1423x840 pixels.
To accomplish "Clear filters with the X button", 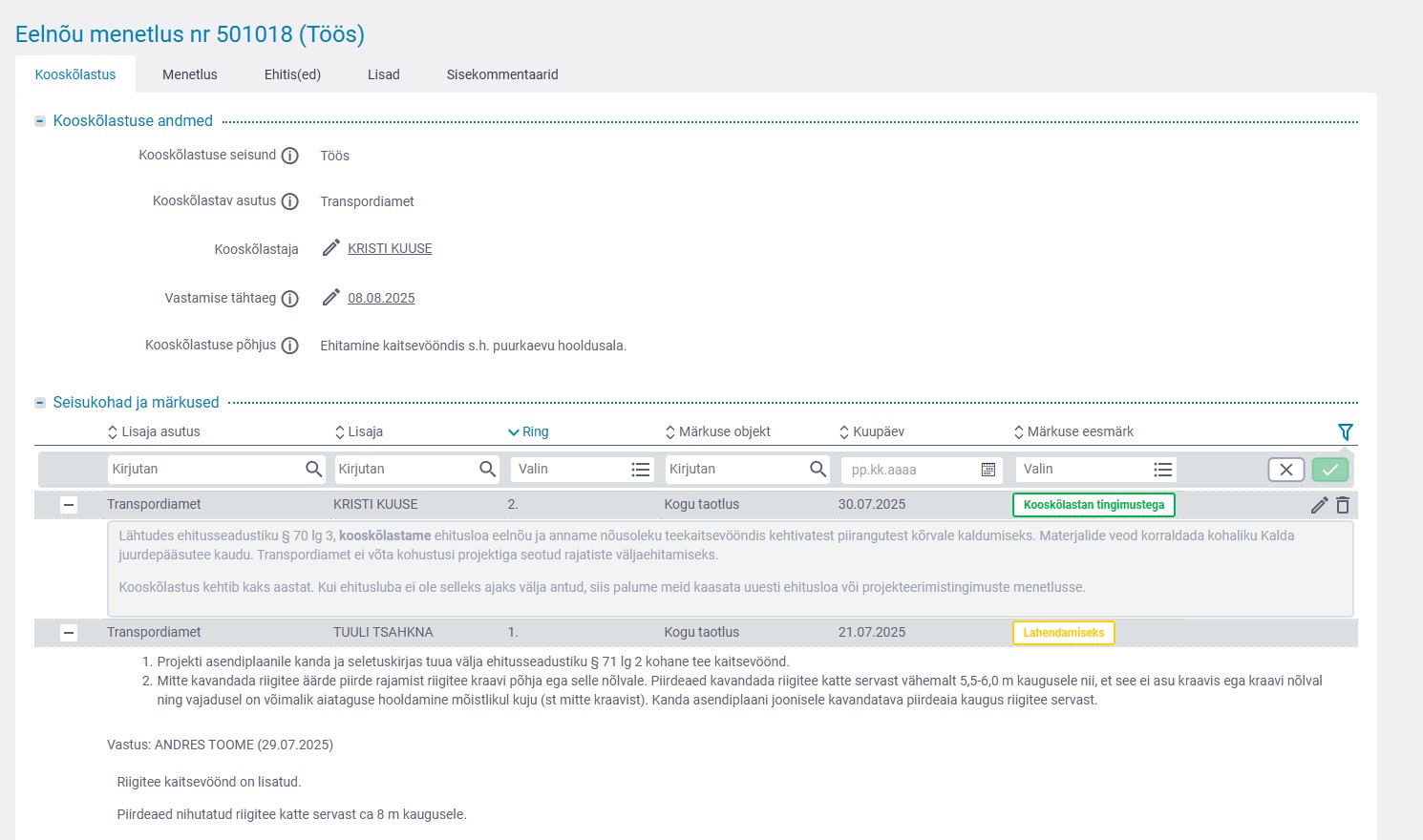I will (x=1286, y=470).
